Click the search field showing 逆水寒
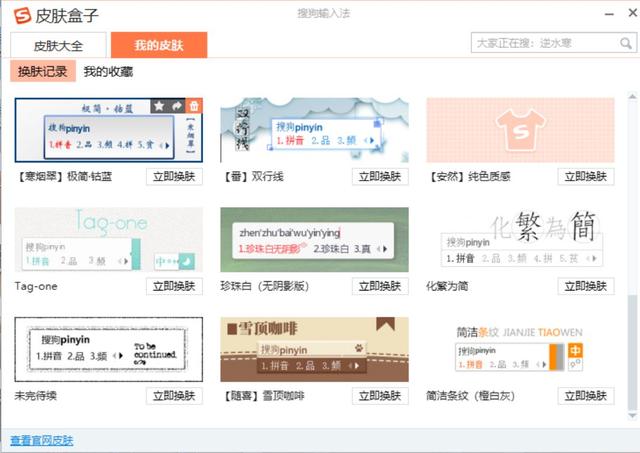 pyautogui.click(x=553, y=43)
